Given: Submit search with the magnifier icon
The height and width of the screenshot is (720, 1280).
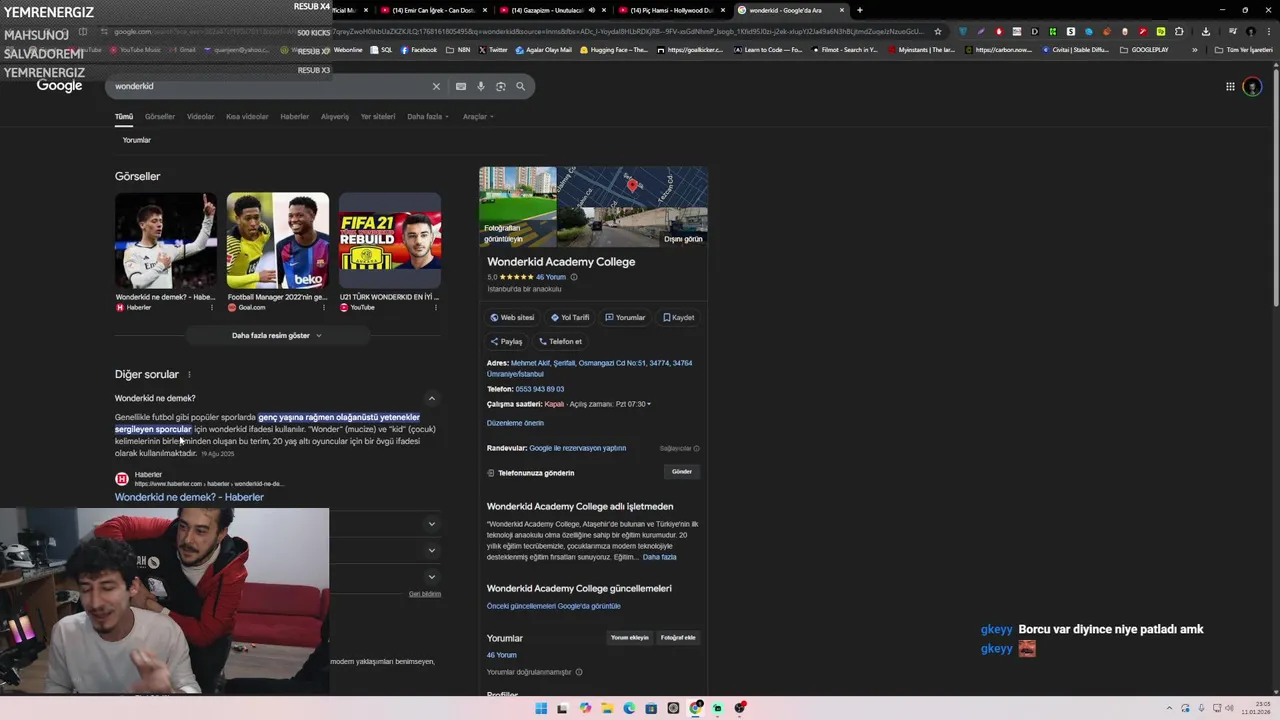Looking at the screenshot, I should coord(520,86).
